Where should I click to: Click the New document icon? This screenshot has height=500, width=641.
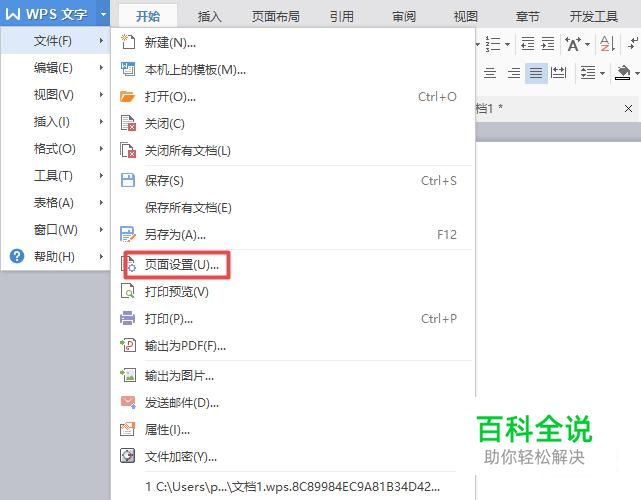click(x=128, y=42)
